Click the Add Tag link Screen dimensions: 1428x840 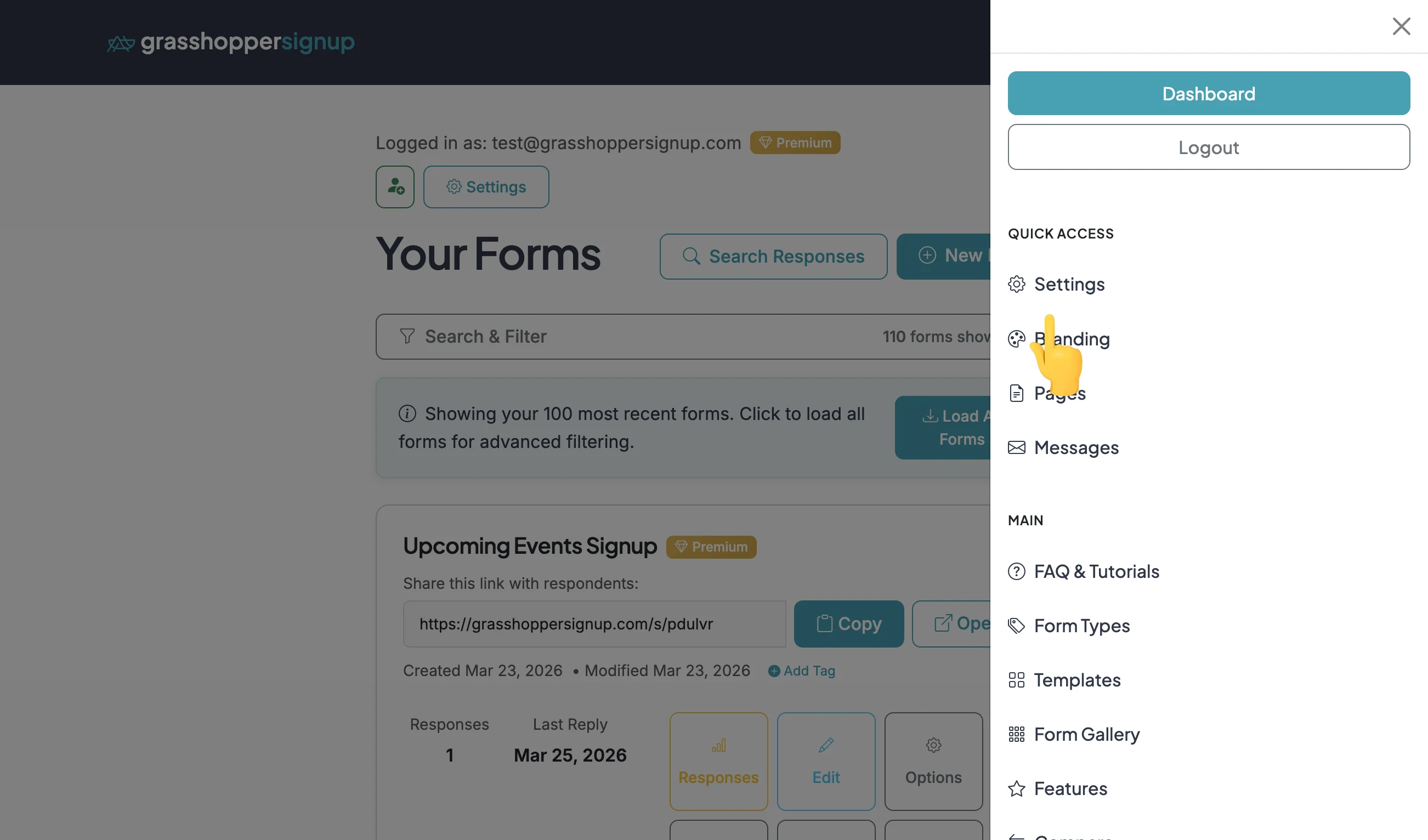(801, 671)
